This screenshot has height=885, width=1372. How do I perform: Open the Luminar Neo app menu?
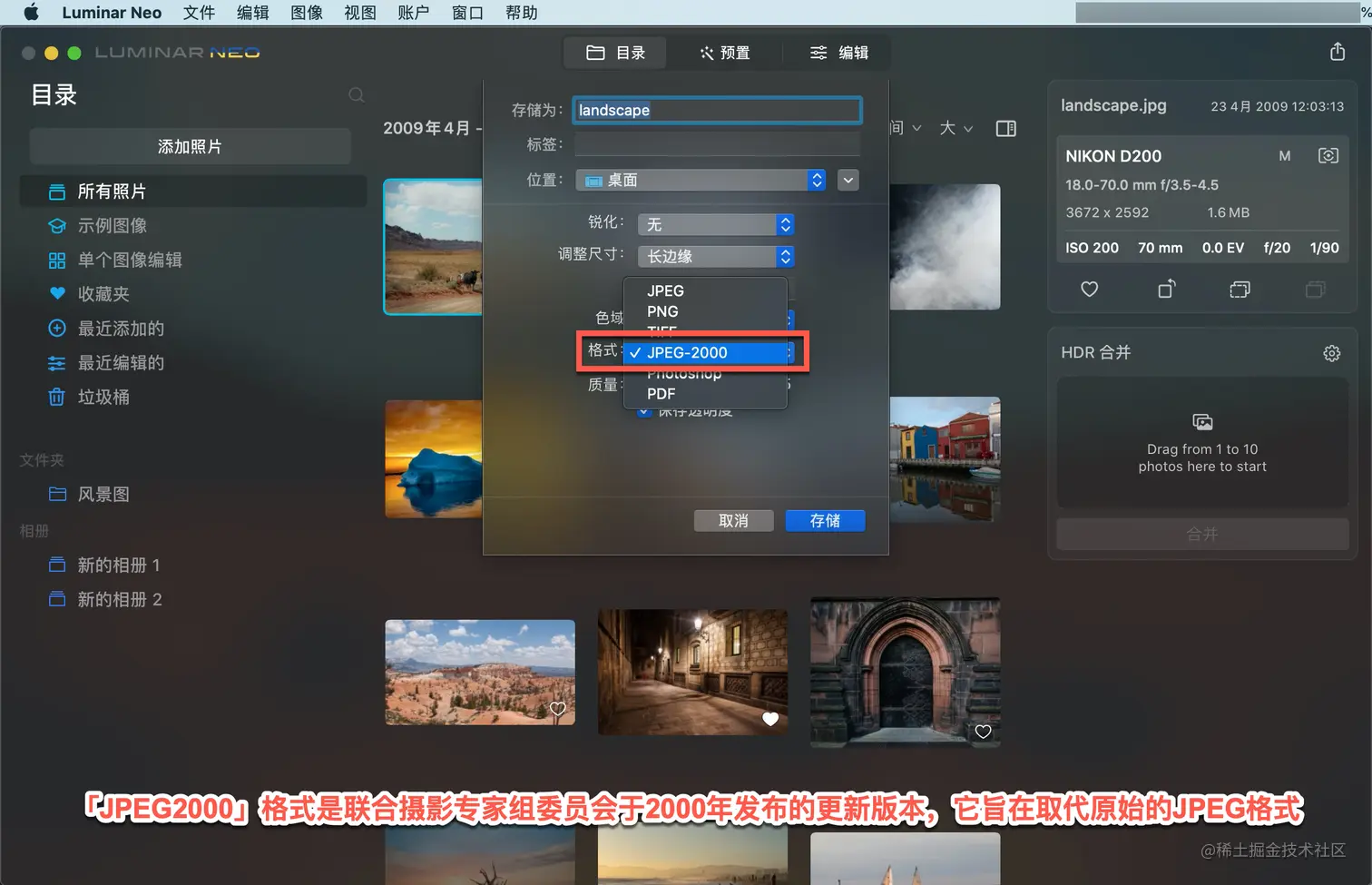click(112, 13)
